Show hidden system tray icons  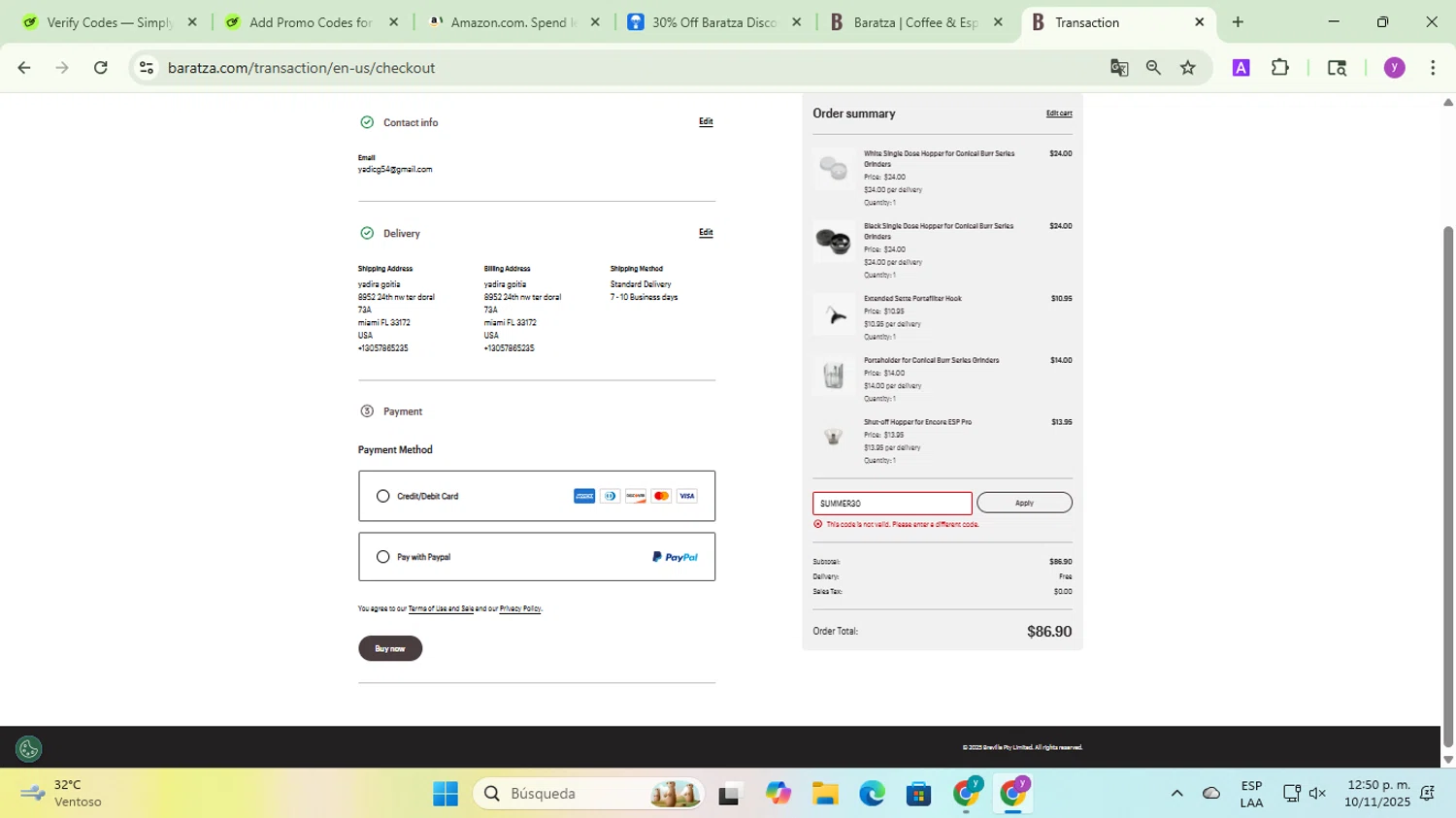[1176, 794]
